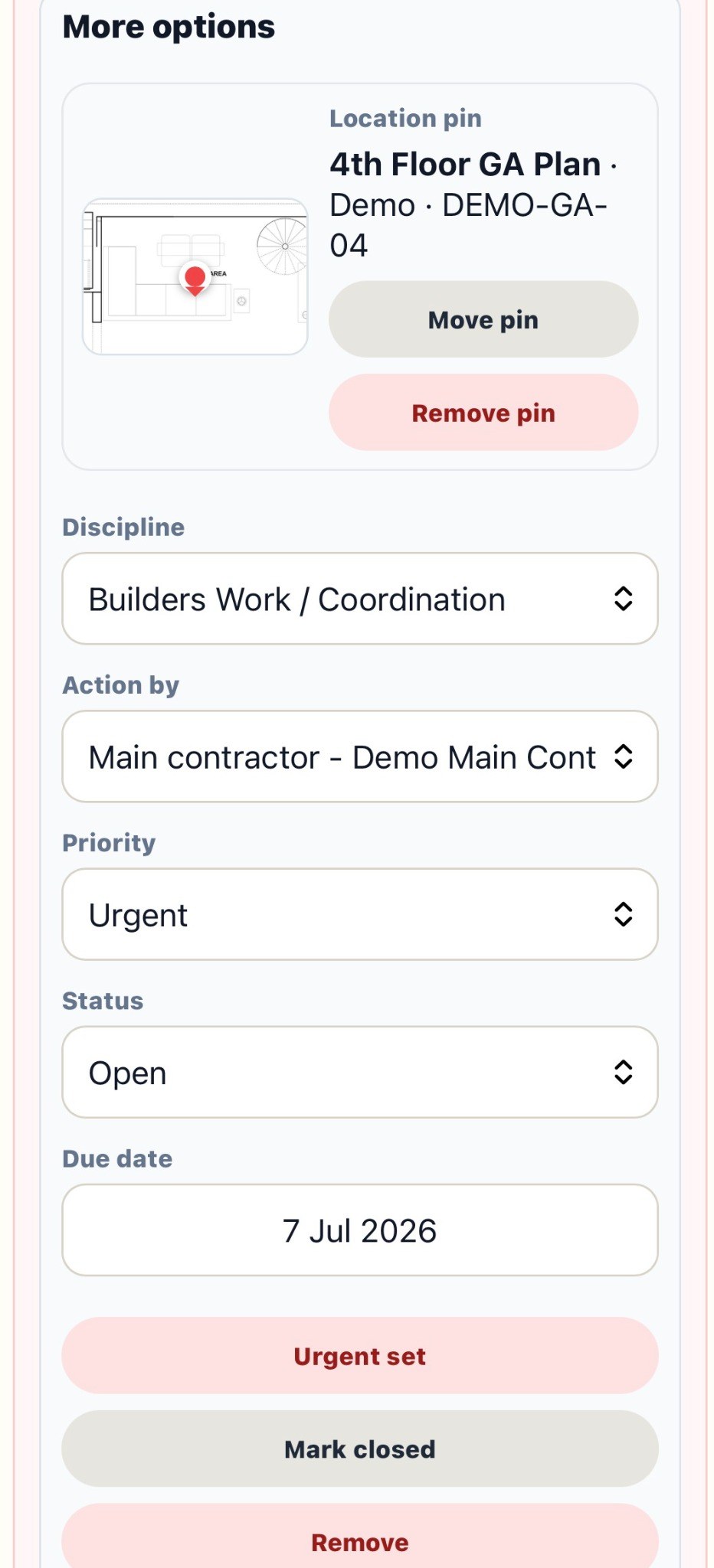Click the spiral staircase symbol in the plan thumbnail
Screen dimensions: 714x1568
point(283,247)
